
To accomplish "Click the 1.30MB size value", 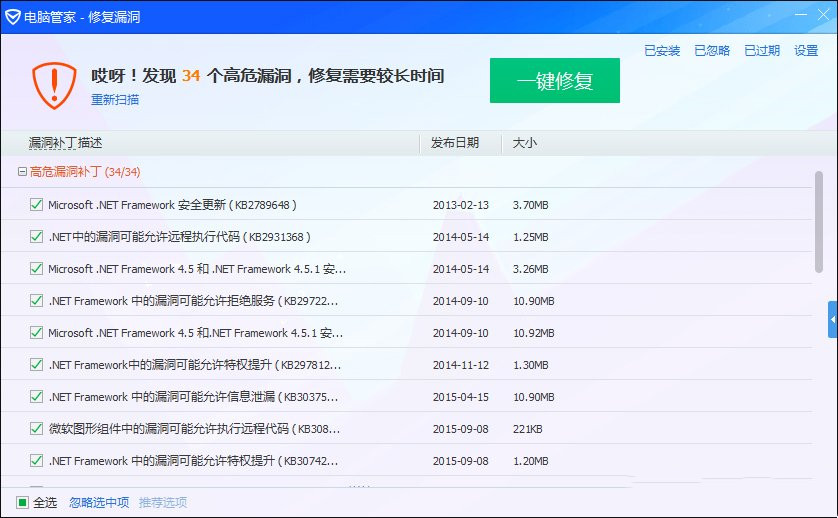I will pos(531,365).
